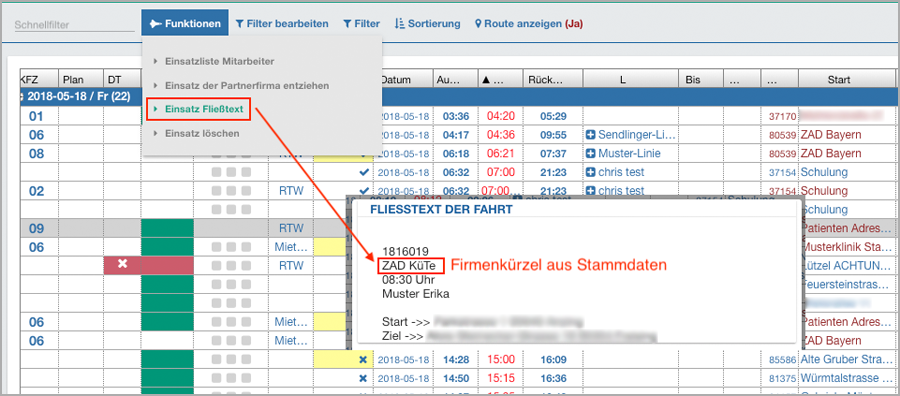900x396 pixels.
Task: Focus the Schnellfilter input field
Action: tap(73, 25)
